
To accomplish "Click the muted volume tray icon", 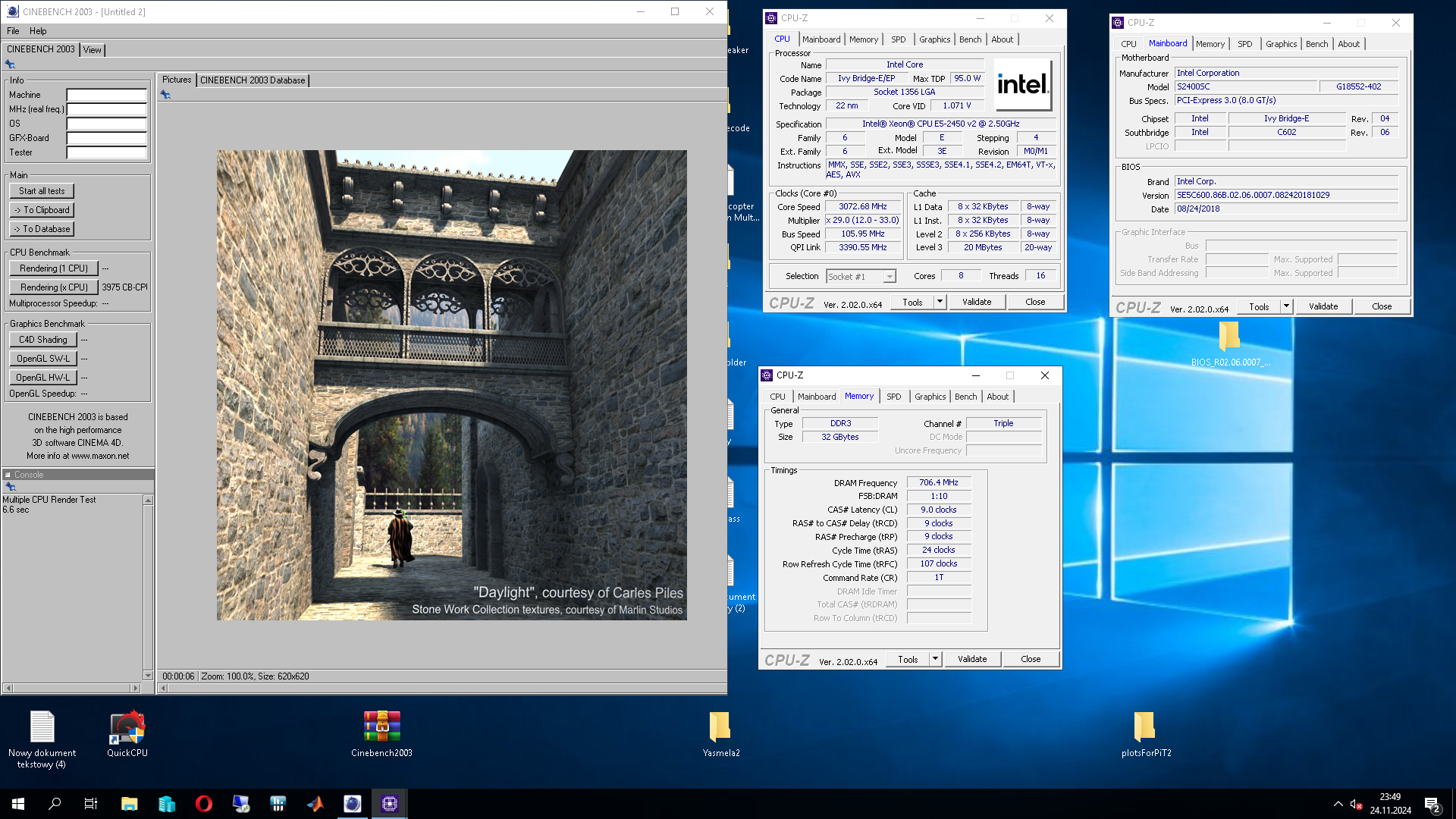I will [1356, 804].
